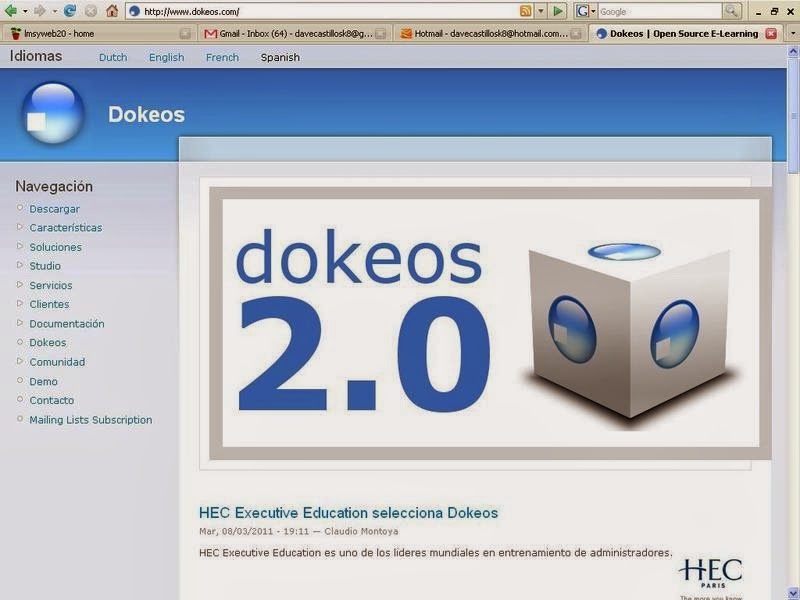Open the Comunidad navigation link
This screenshot has height=600, width=800.
coord(57,362)
